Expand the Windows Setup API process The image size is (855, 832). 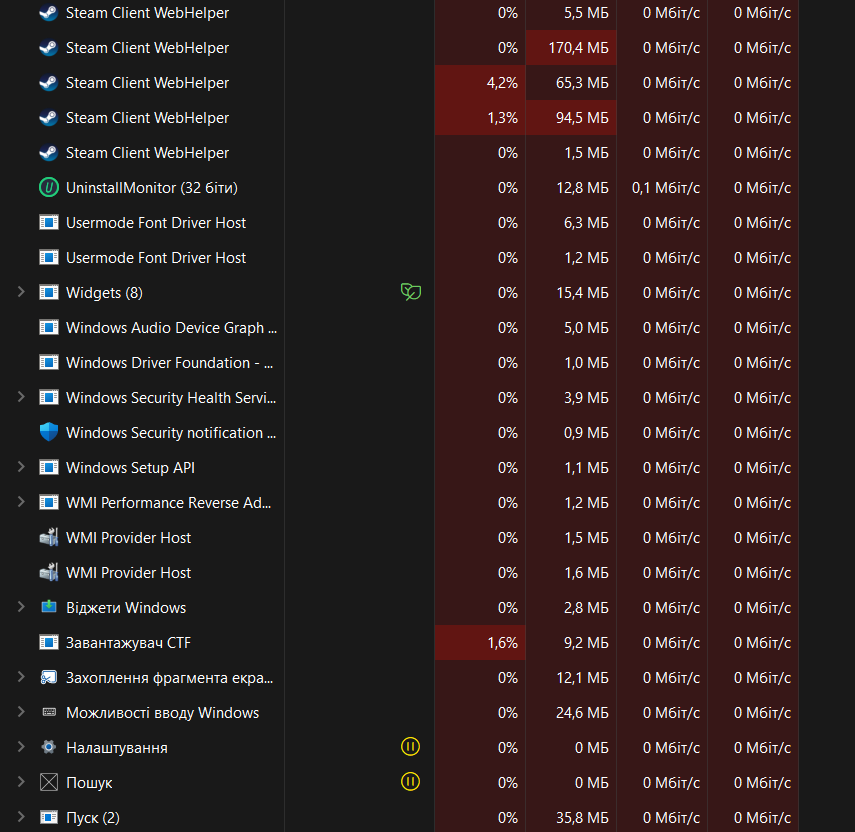[x=21, y=467]
